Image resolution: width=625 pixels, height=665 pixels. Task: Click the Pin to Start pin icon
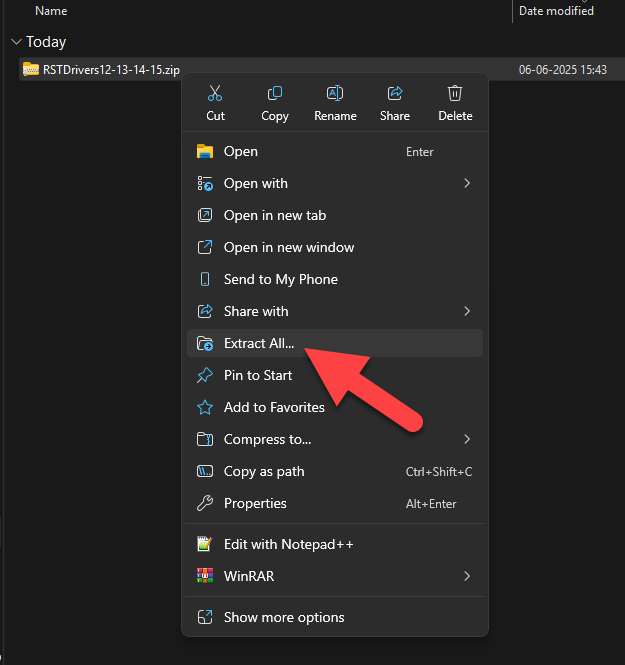coord(205,375)
